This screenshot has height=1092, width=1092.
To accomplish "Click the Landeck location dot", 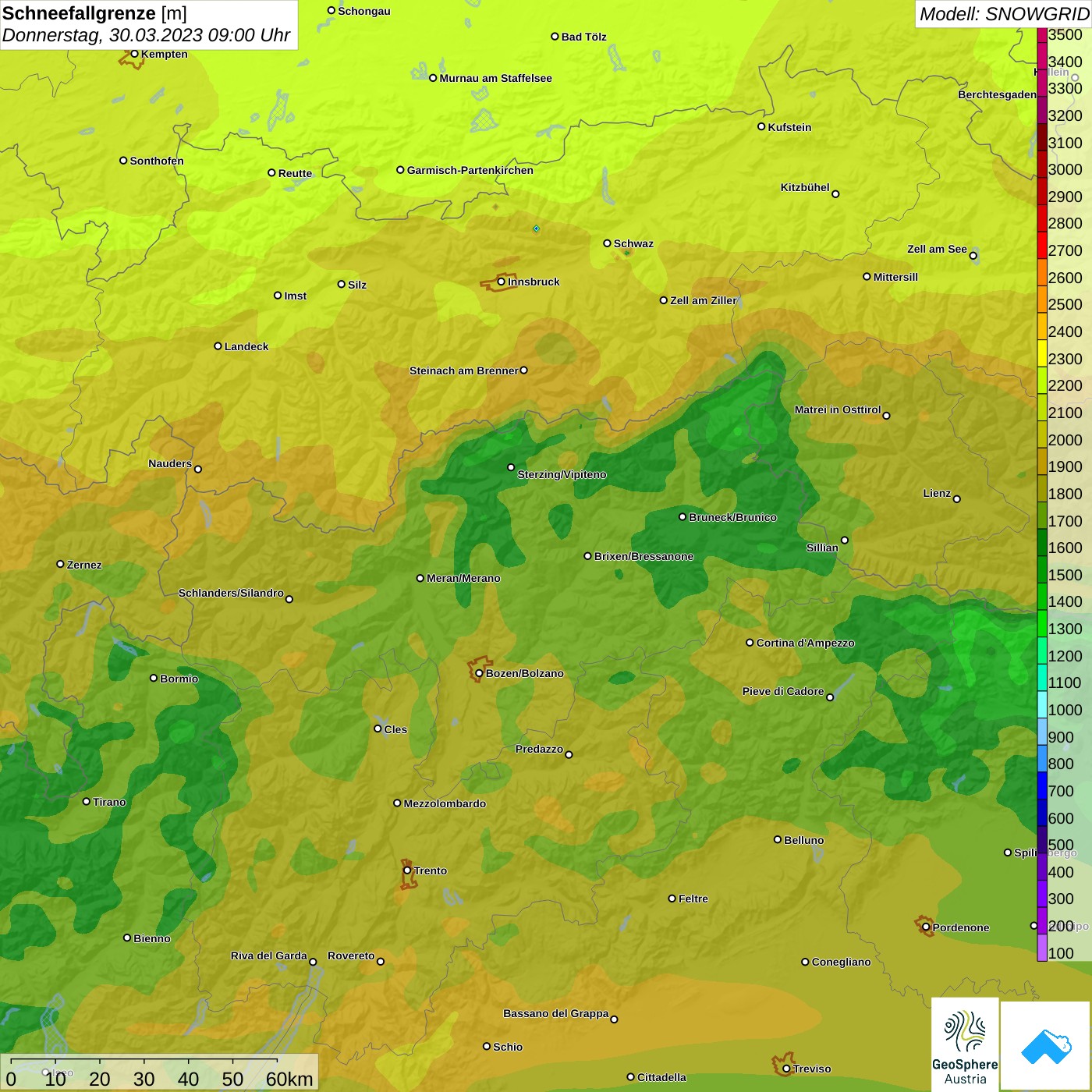I will (x=218, y=346).
